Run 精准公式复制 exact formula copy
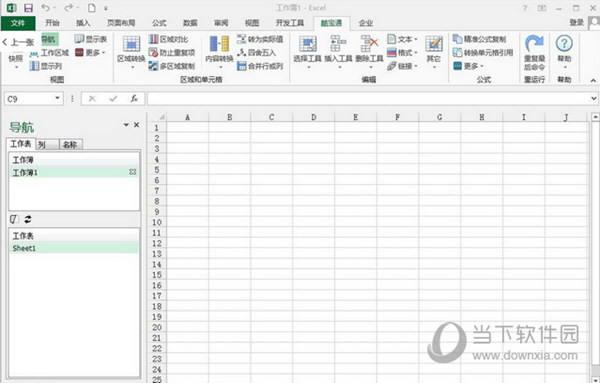This screenshot has height=383, width=600. tap(479, 39)
